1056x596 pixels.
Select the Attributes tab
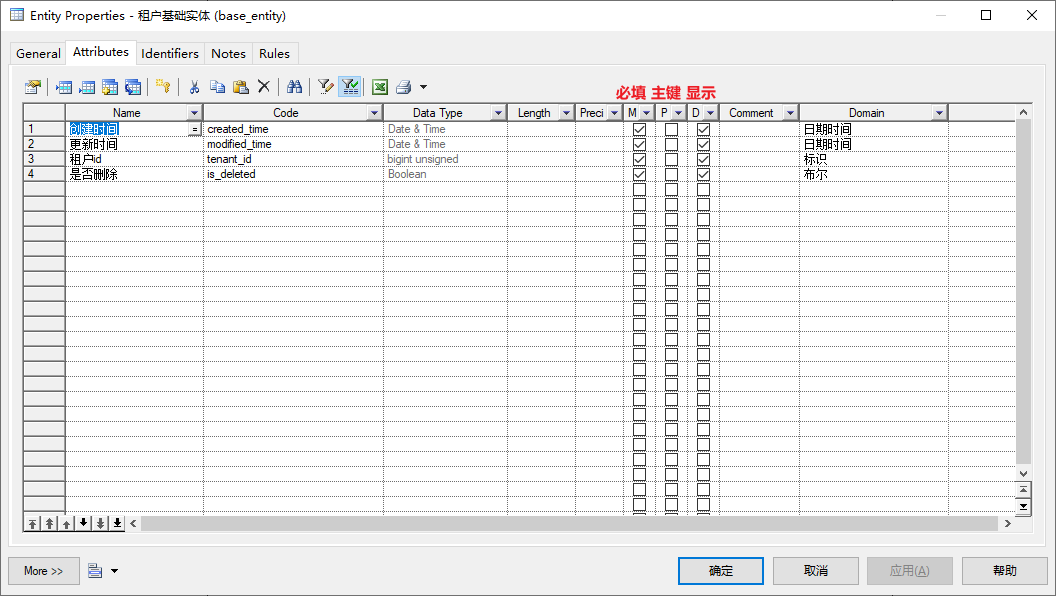tap(101, 52)
